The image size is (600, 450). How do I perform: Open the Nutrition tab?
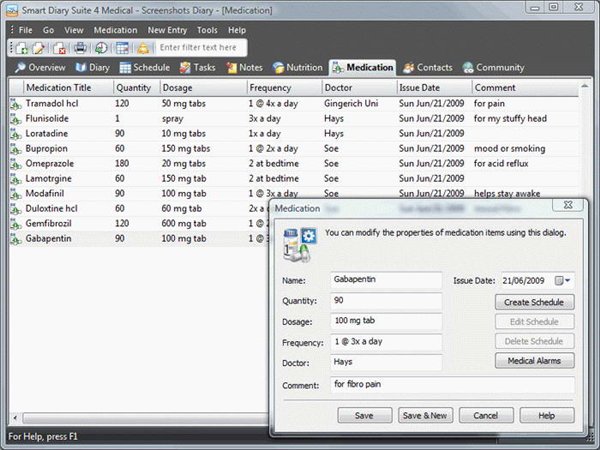point(297,68)
